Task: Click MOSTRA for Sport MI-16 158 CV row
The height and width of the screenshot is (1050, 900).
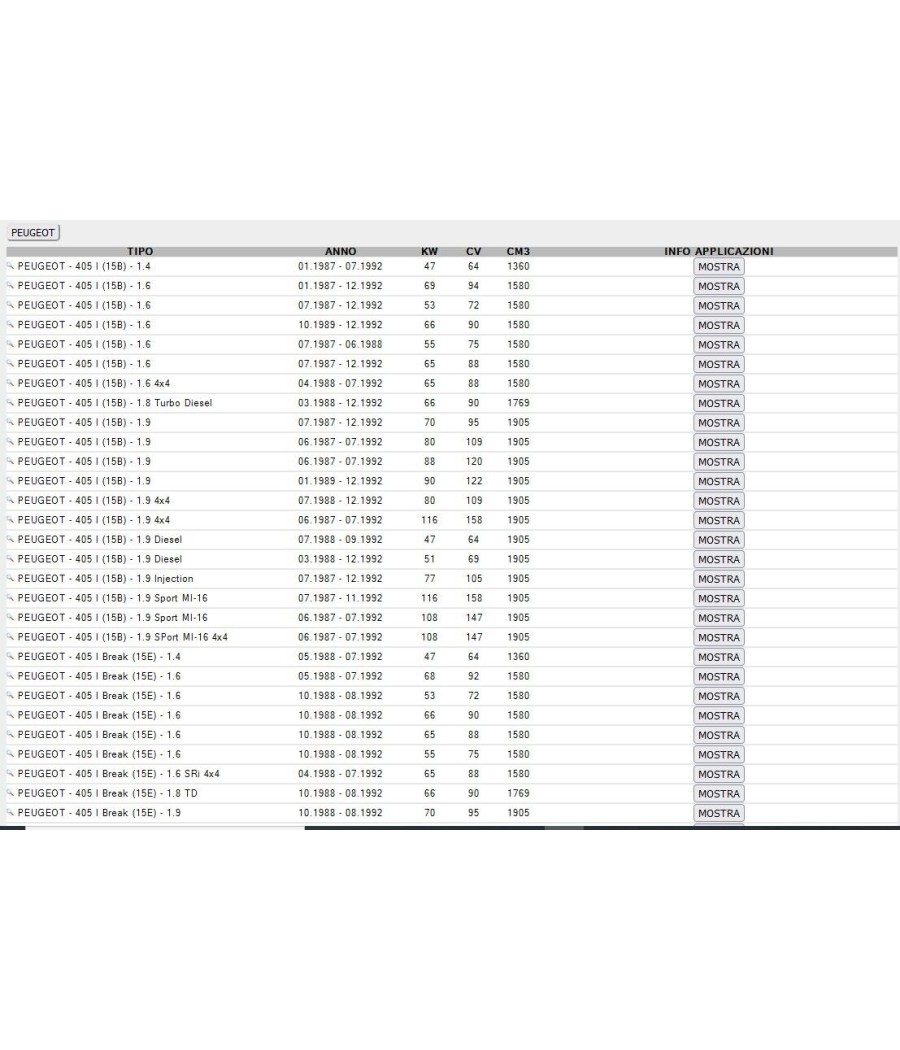Action: tap(719, 598)
